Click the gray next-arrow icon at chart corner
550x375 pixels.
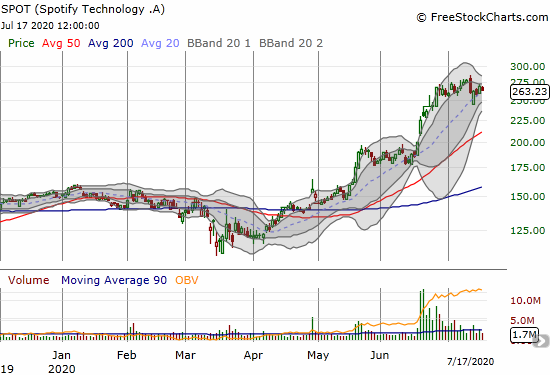click(x=542, y=341)
